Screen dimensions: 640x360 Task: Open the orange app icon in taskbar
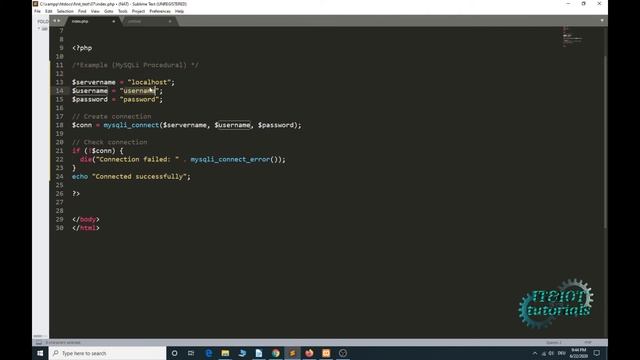tap(326, 353)
